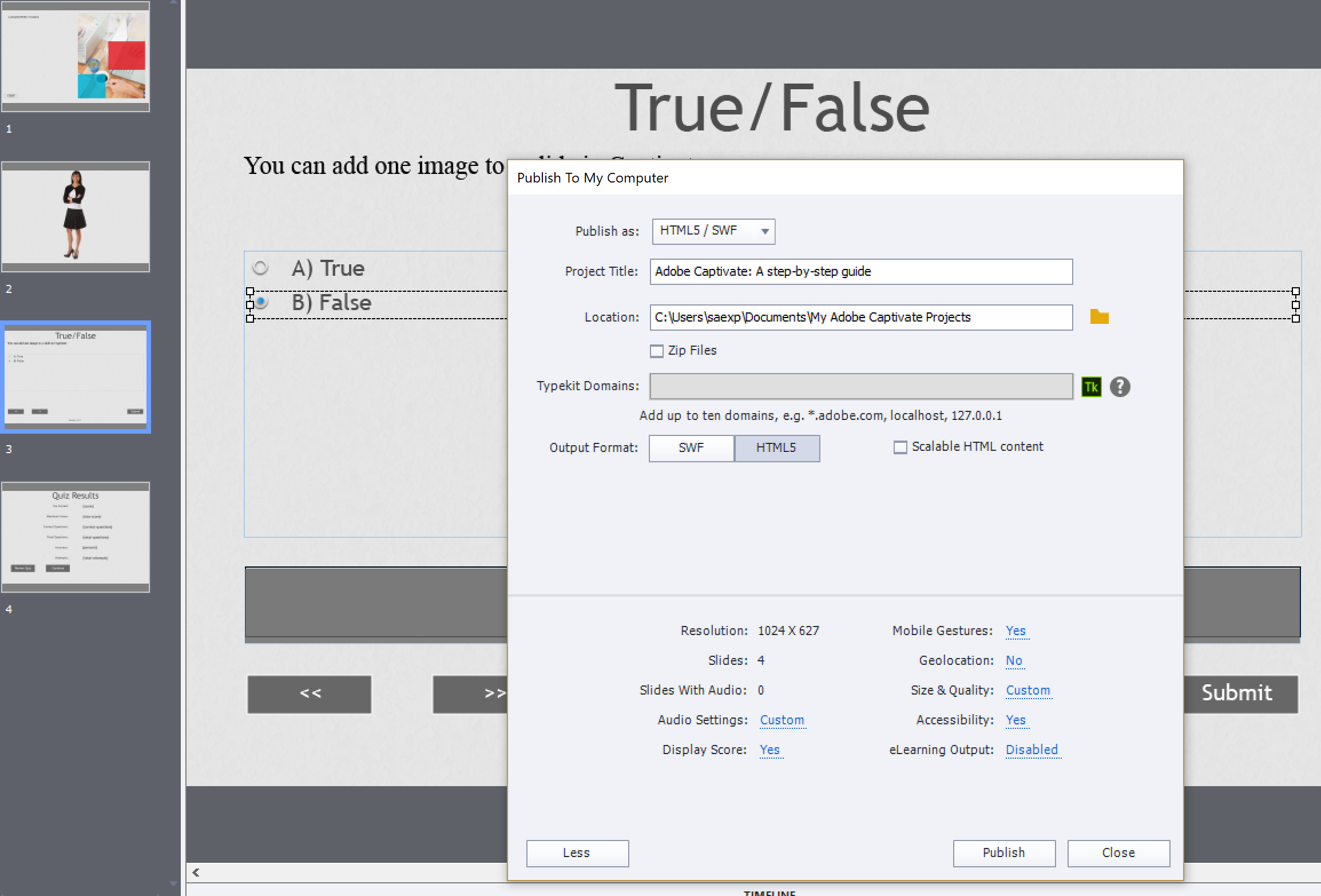Toggle the HTML5 output format button

[x=776, y=448]
